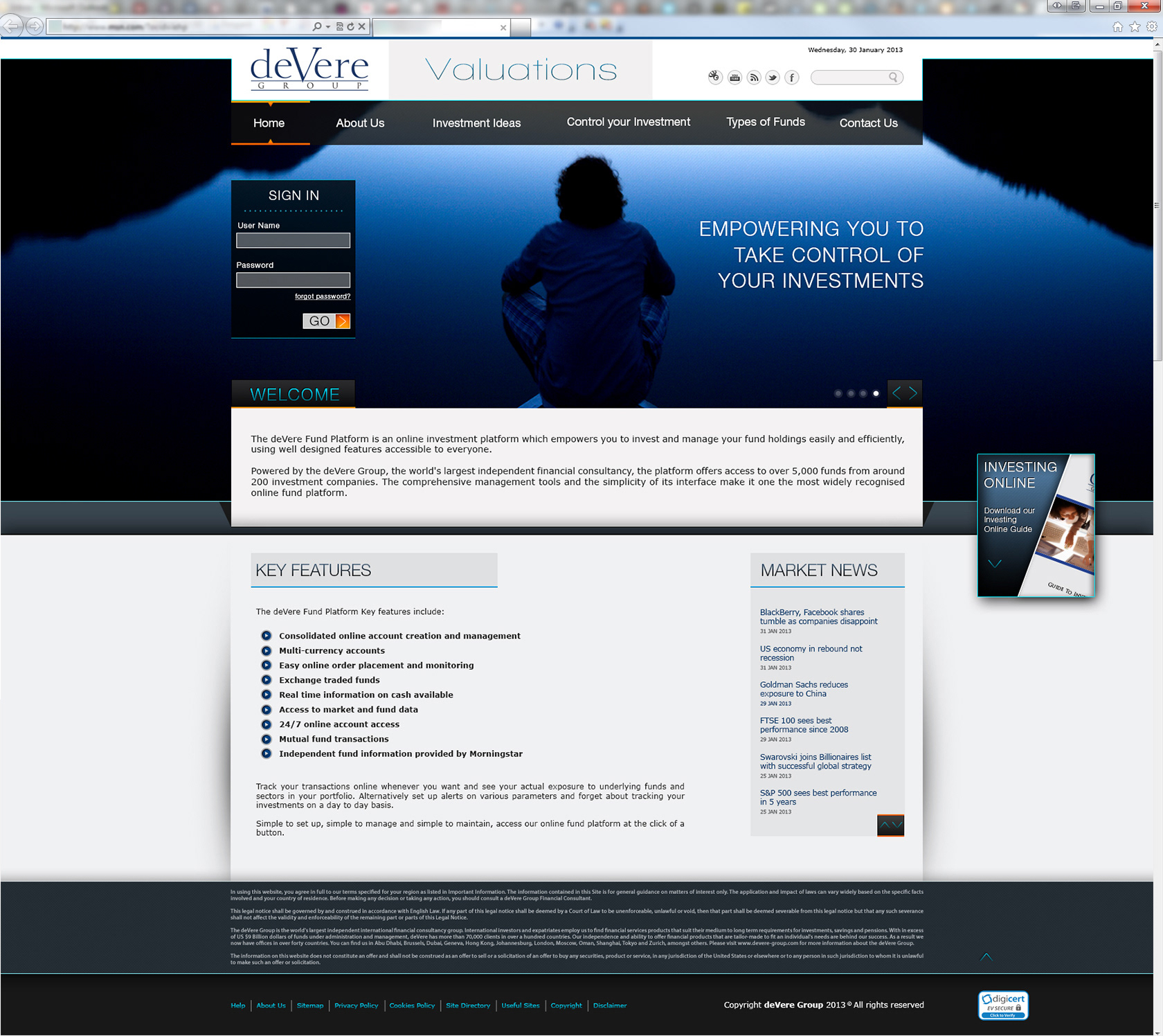Click the address bar search magnifier icon
The width and height of the screenshot is (1163, 1036).
tap(317, 26)
